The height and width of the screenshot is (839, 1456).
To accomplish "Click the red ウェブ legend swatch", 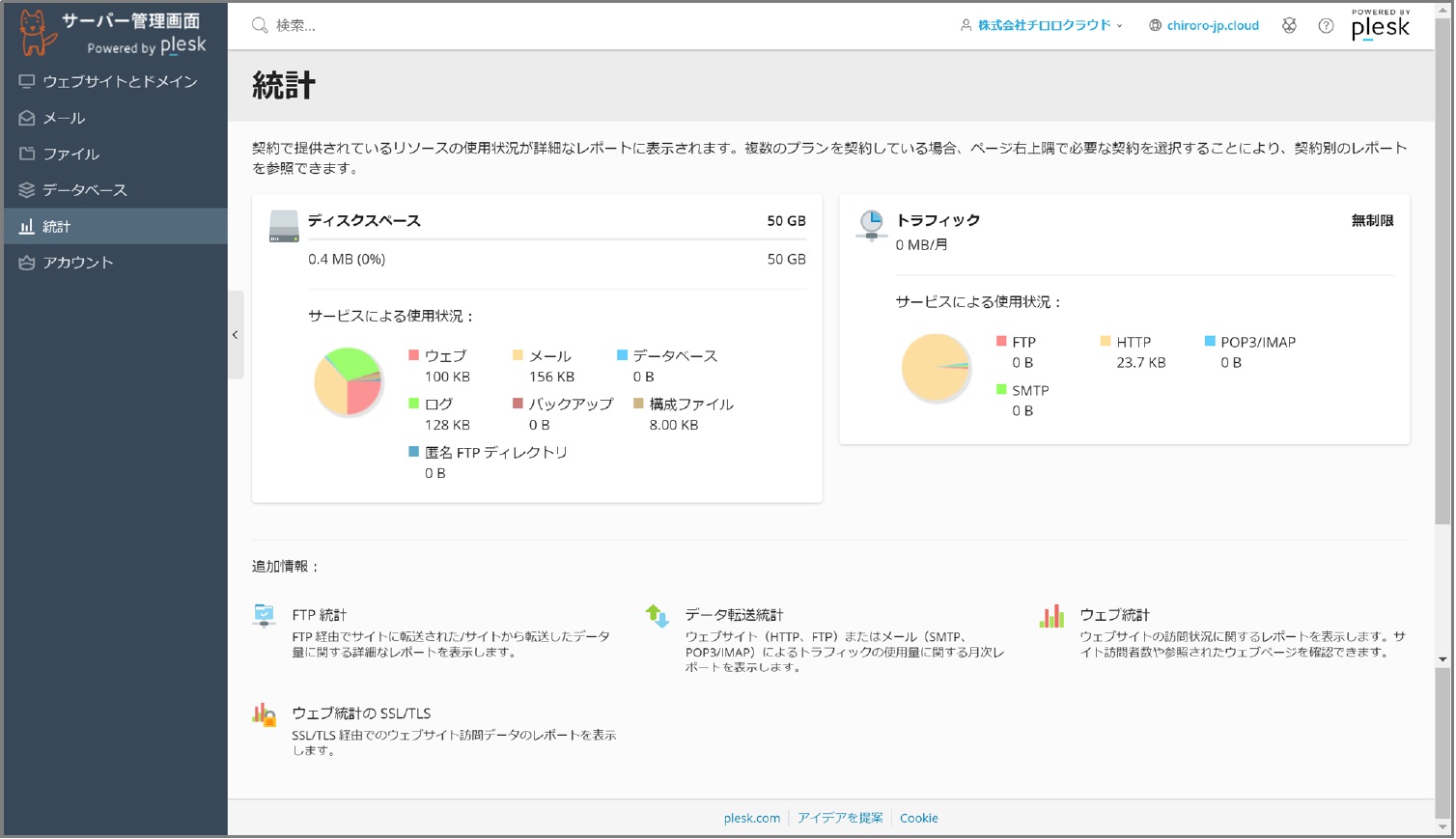I will point(413,355).
